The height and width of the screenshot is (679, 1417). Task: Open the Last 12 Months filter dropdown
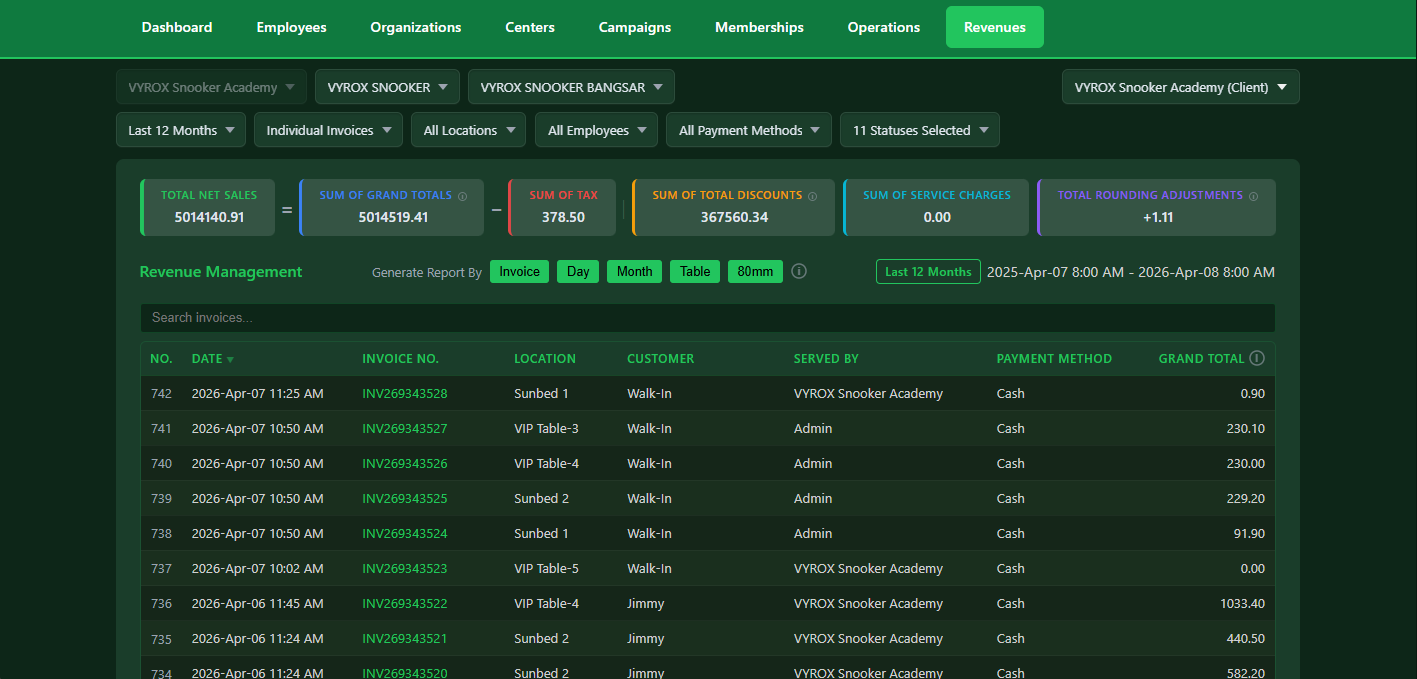pyautogui.click(x=180, y=129)
